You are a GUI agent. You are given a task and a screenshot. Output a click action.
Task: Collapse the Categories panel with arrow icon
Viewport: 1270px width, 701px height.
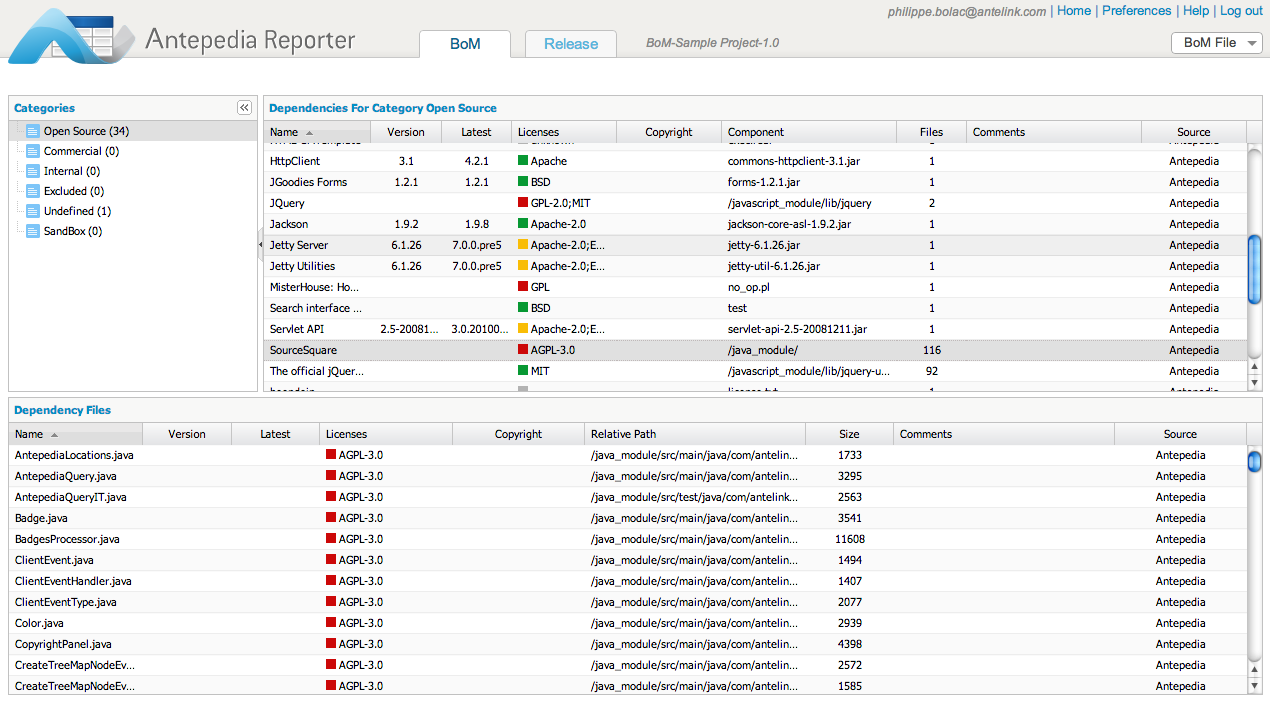coord(244,108)
